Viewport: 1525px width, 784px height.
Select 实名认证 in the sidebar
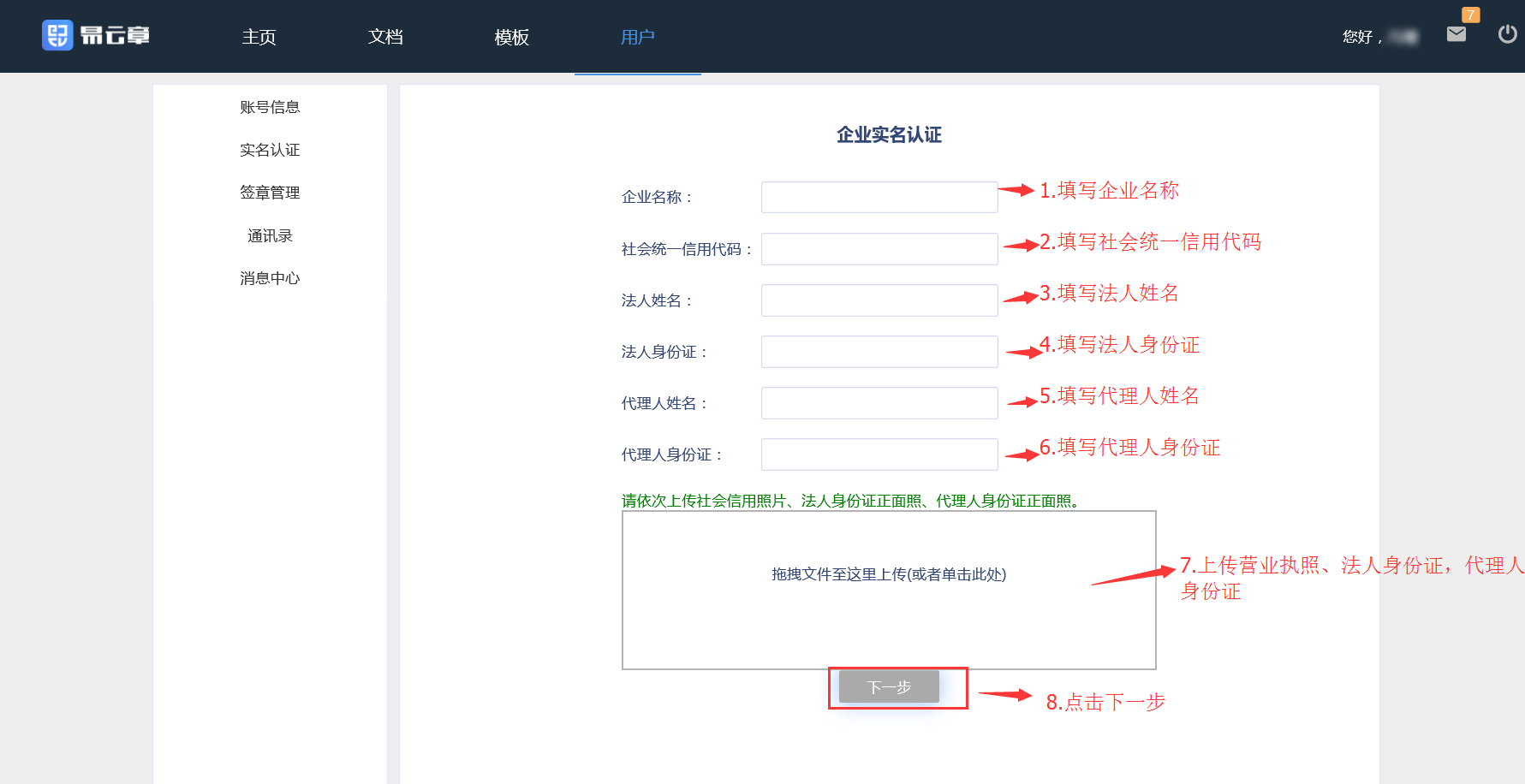point(270,150)
